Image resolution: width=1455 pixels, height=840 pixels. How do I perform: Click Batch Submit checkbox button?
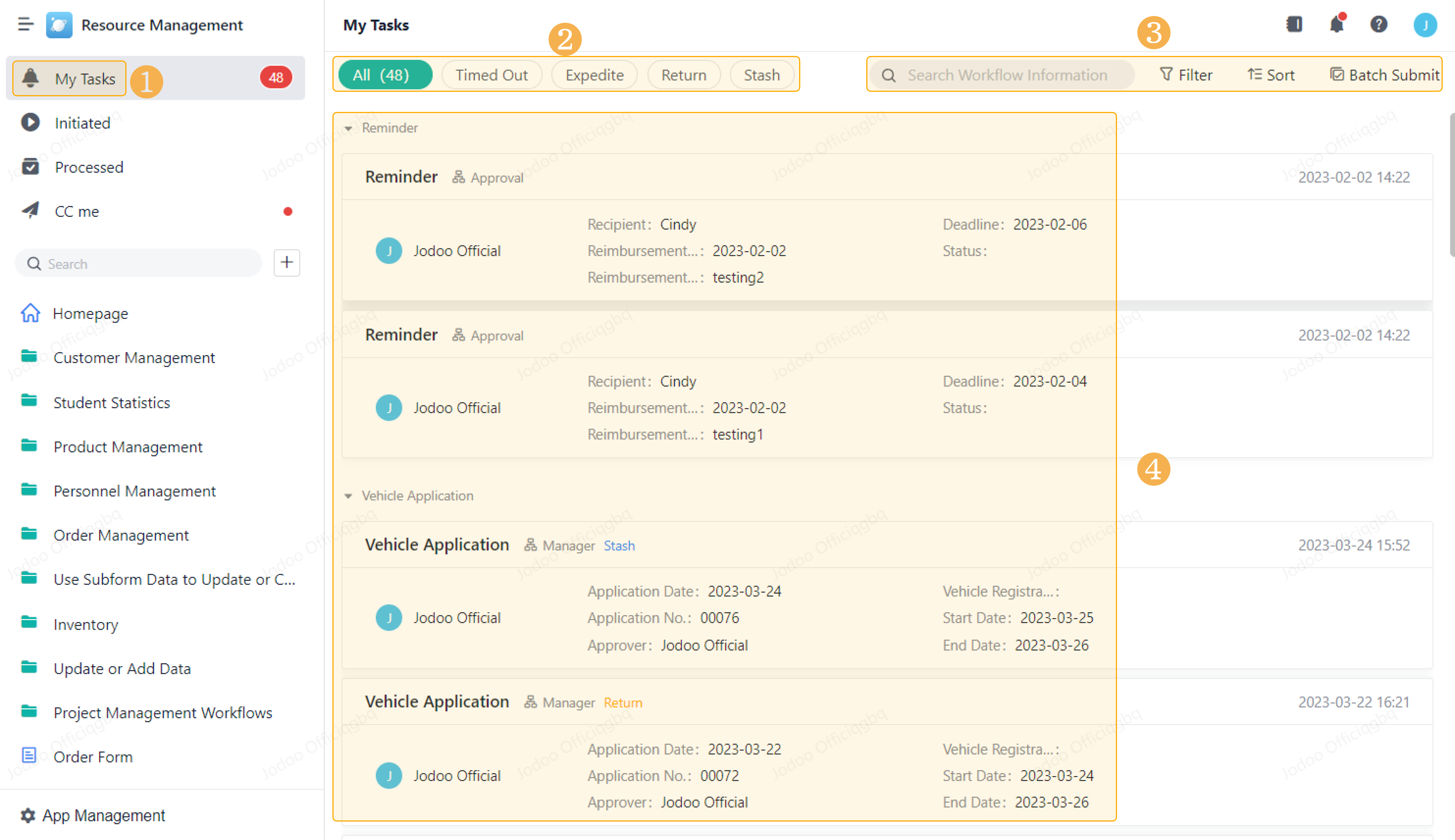[x=1384, y=75]
